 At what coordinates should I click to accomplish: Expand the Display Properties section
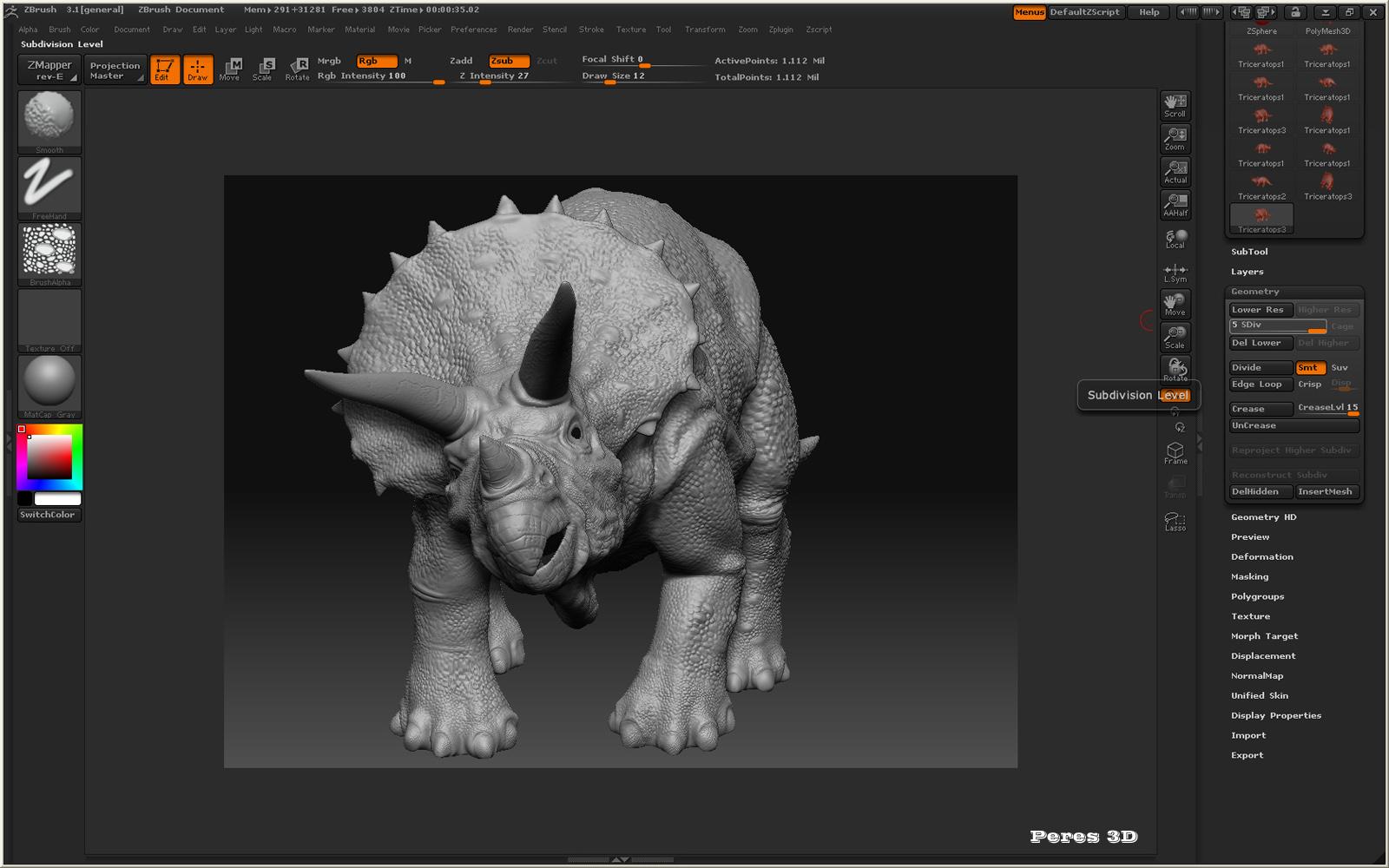pos(1276,716)
